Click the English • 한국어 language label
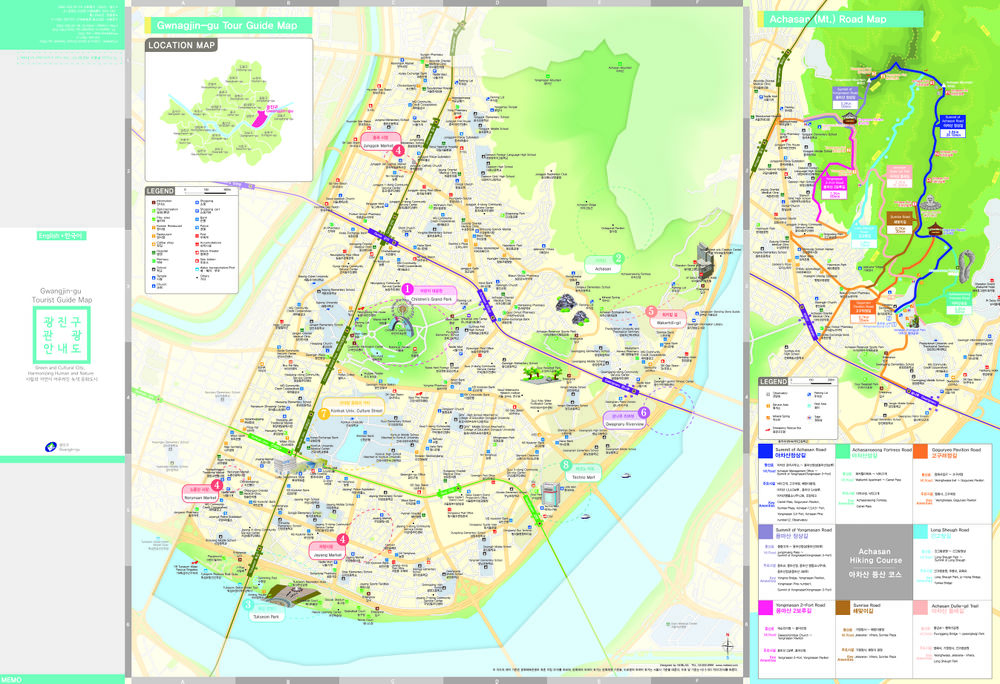This screenshot has width=1000, height=684. [61, 235]
